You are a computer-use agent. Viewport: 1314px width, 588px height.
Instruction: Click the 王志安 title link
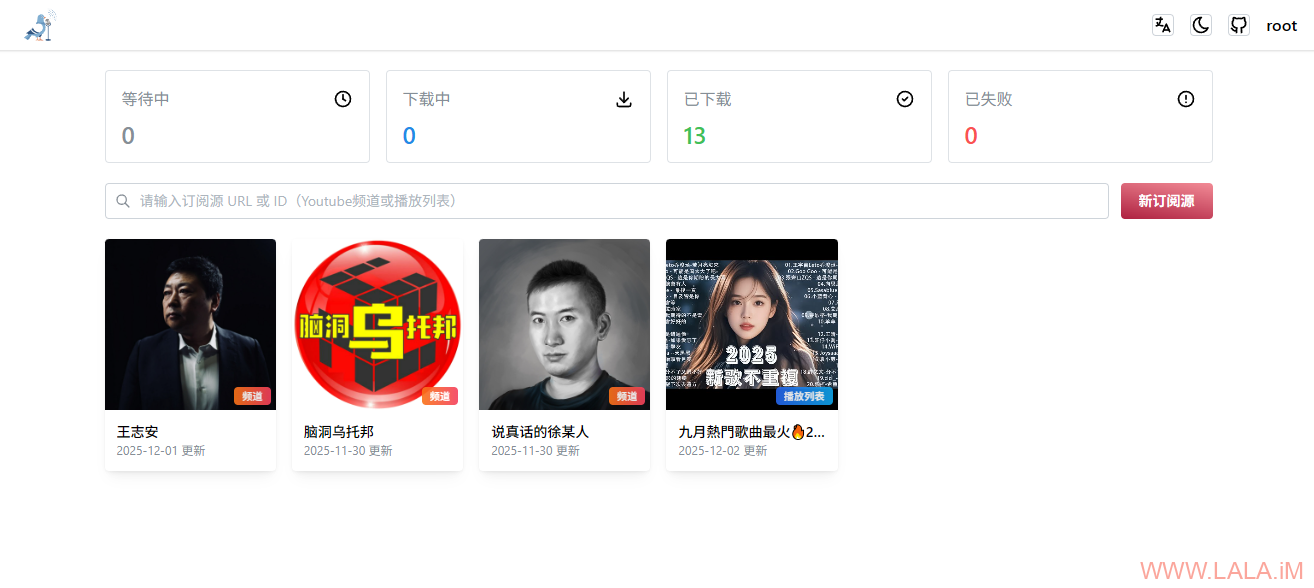(138, 432)
